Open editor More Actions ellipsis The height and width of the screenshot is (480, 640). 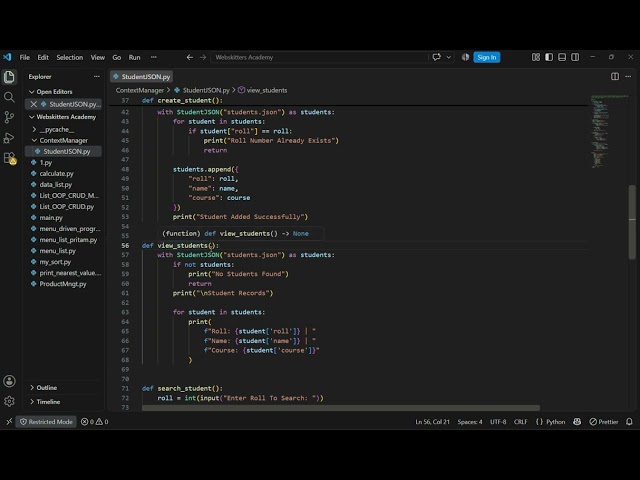[x=628, y=76]
